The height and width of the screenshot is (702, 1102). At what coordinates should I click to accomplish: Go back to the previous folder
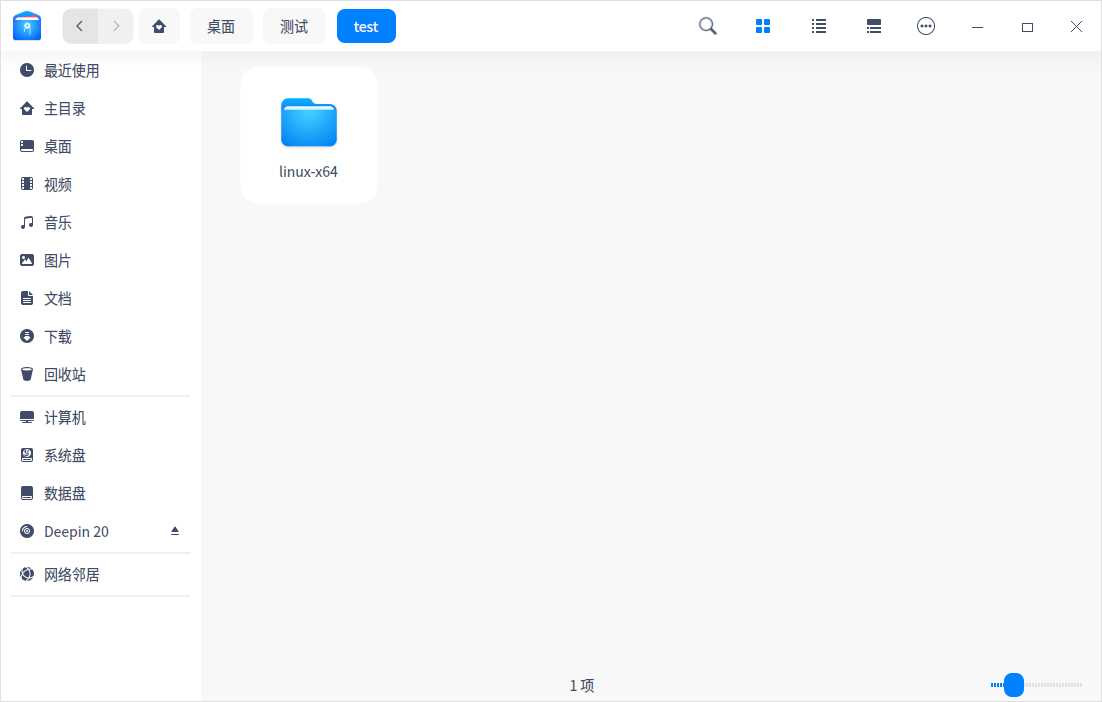[80, 26]
